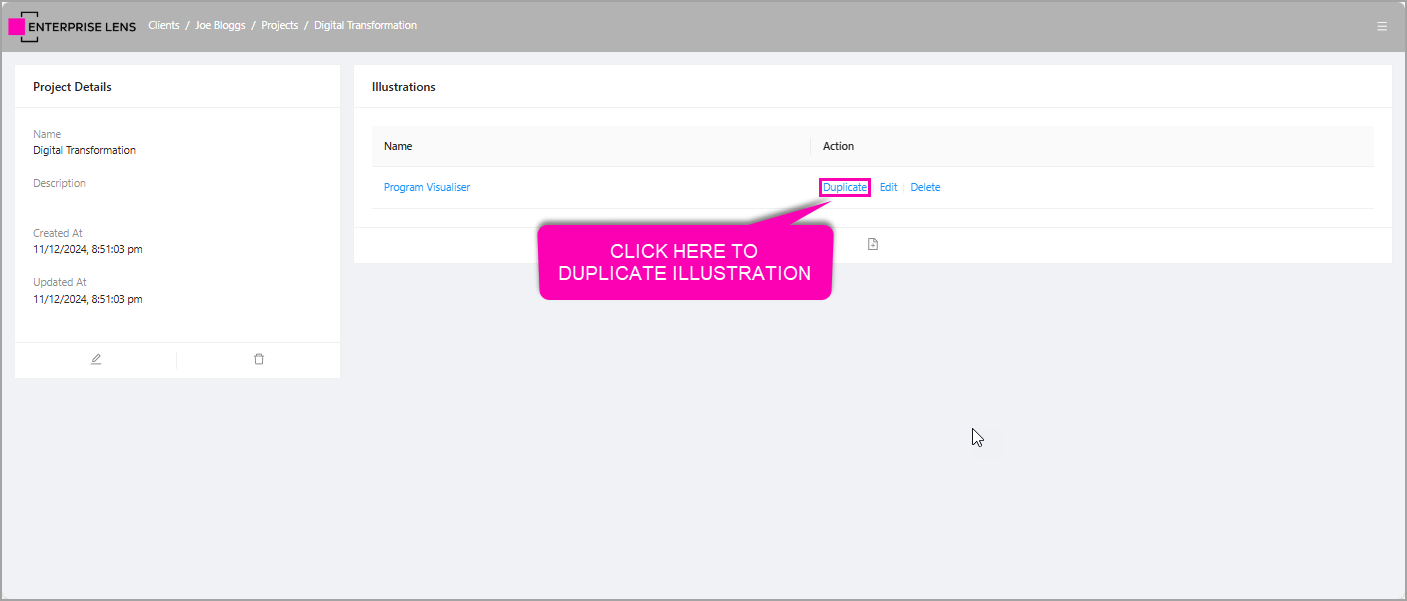Click the add illustration file icon
Viewport: 1407px width, 601px height.
click(873, 244)
